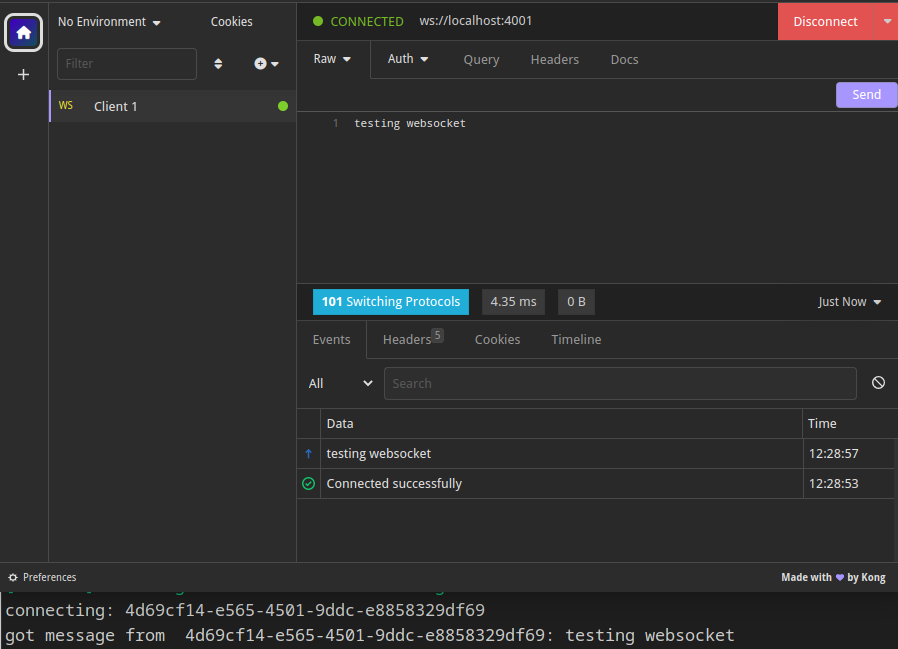The width and height of the screenshot is (898, 649).
Task: Open the Raw message format dropdown
Action: [x=332, y=59]
